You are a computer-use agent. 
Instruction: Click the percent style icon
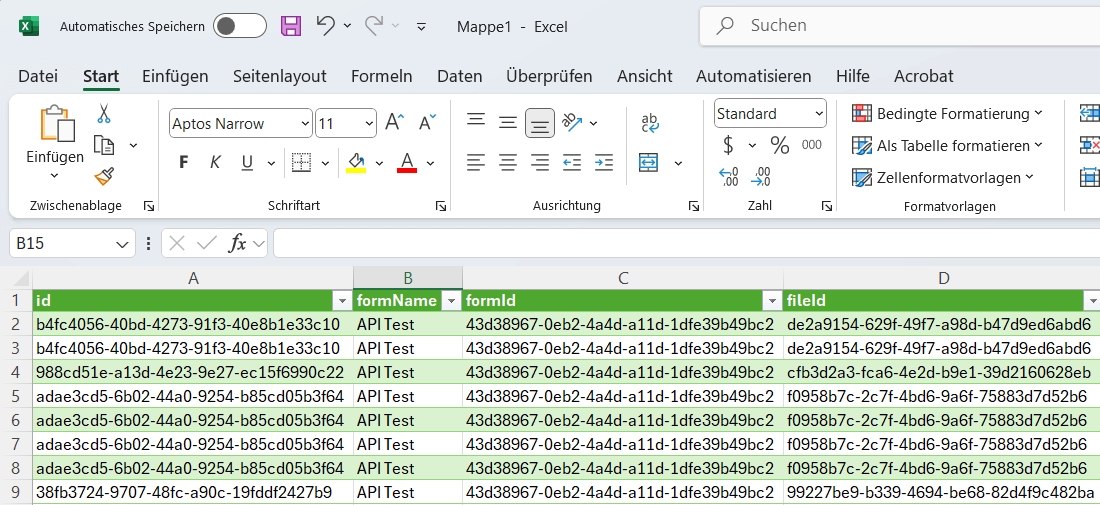[780, 146]
